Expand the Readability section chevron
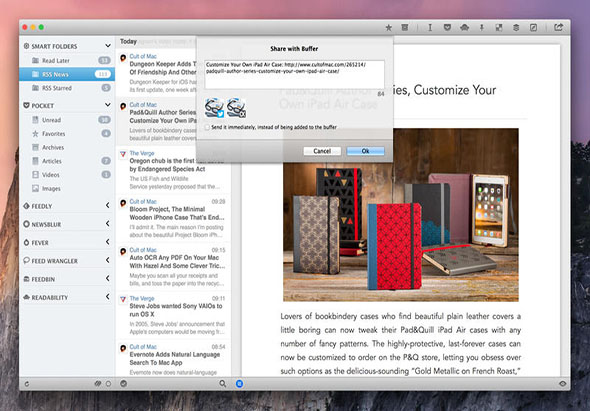This screenshot has height=411, width=590. pyautogui.click(x=108, y=297)
